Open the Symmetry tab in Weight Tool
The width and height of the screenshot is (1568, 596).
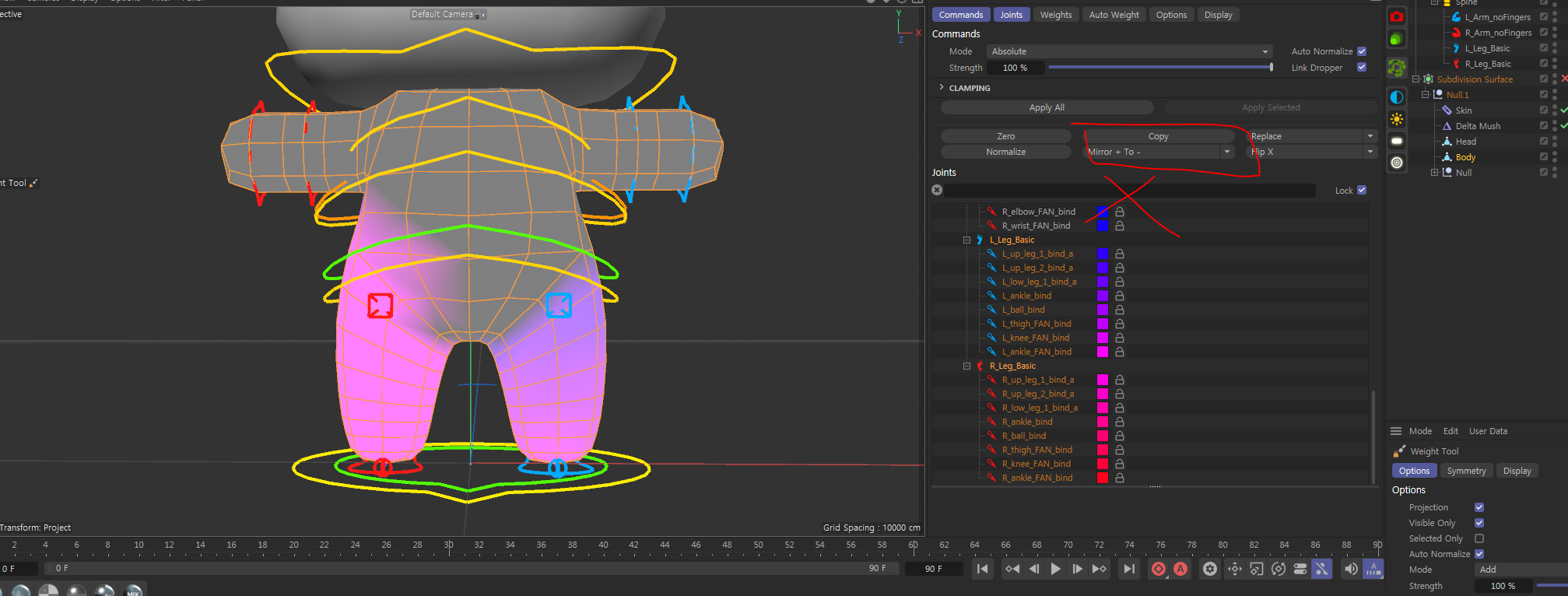[1466, 471]
